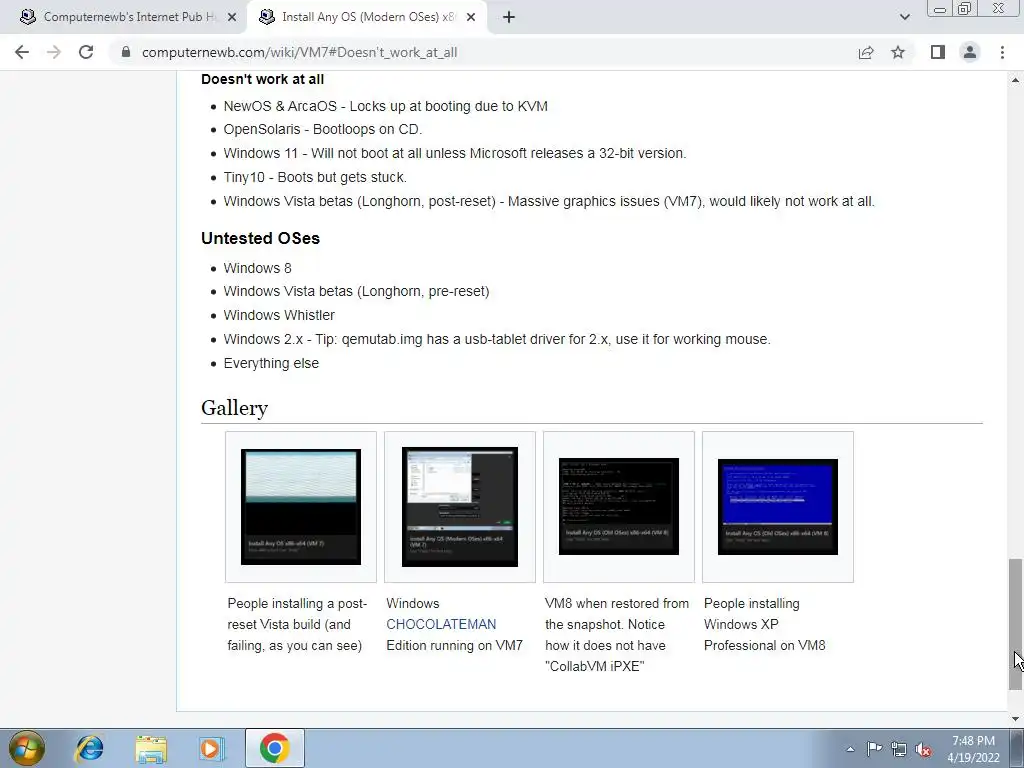
Task: Launch Internet Explorer from taskbar
Action: (89, 748)
